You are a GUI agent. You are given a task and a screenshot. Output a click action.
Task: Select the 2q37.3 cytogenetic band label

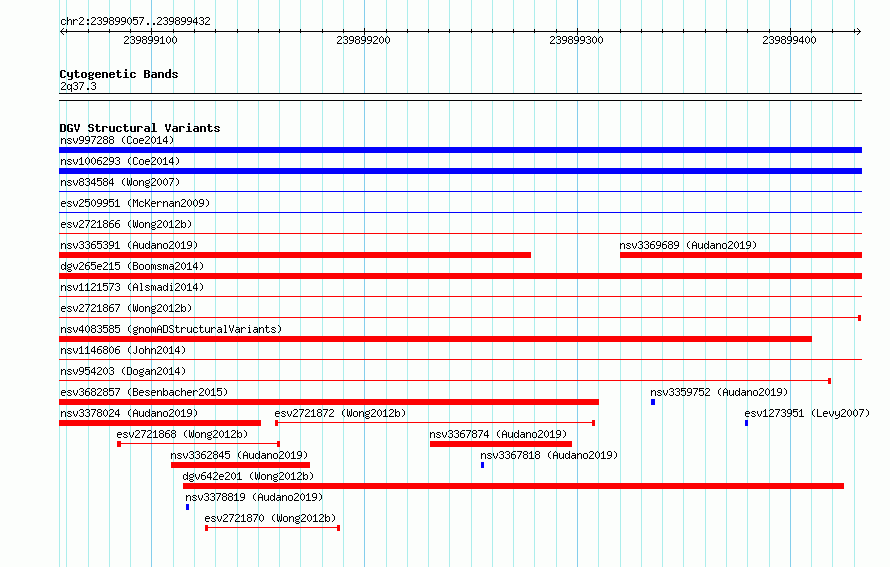[x=78, y=86]
